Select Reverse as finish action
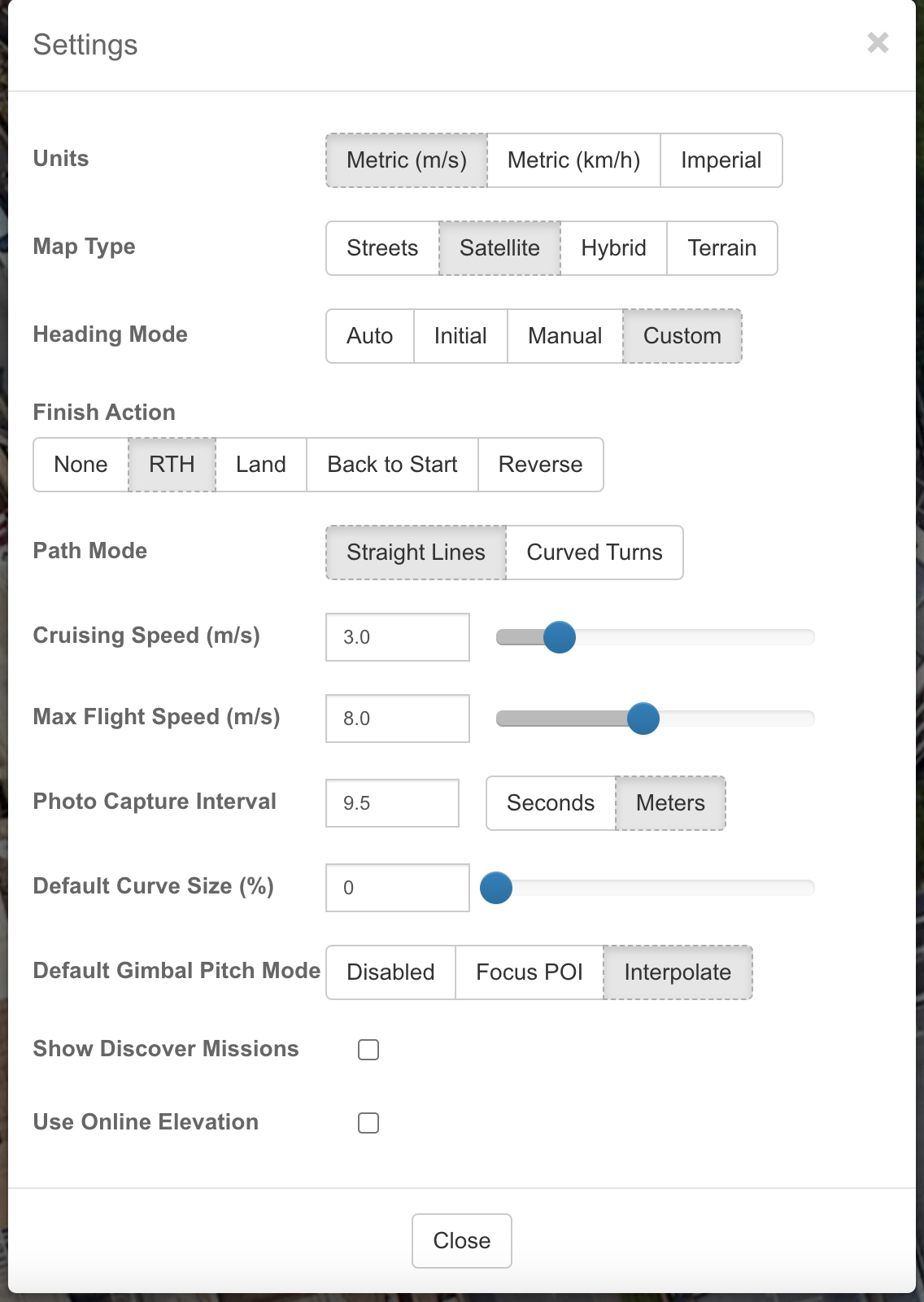This screenshot has width=924, height=1302. click(x=540, y=465)
